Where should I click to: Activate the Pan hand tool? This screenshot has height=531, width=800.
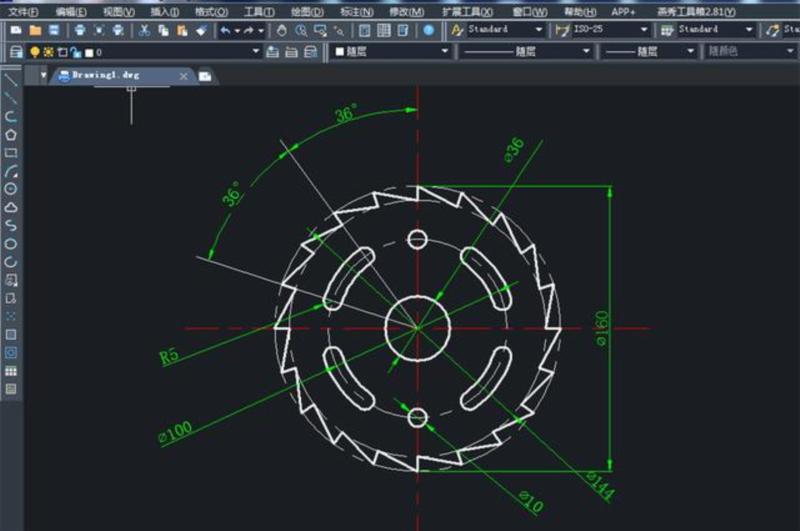282,31
